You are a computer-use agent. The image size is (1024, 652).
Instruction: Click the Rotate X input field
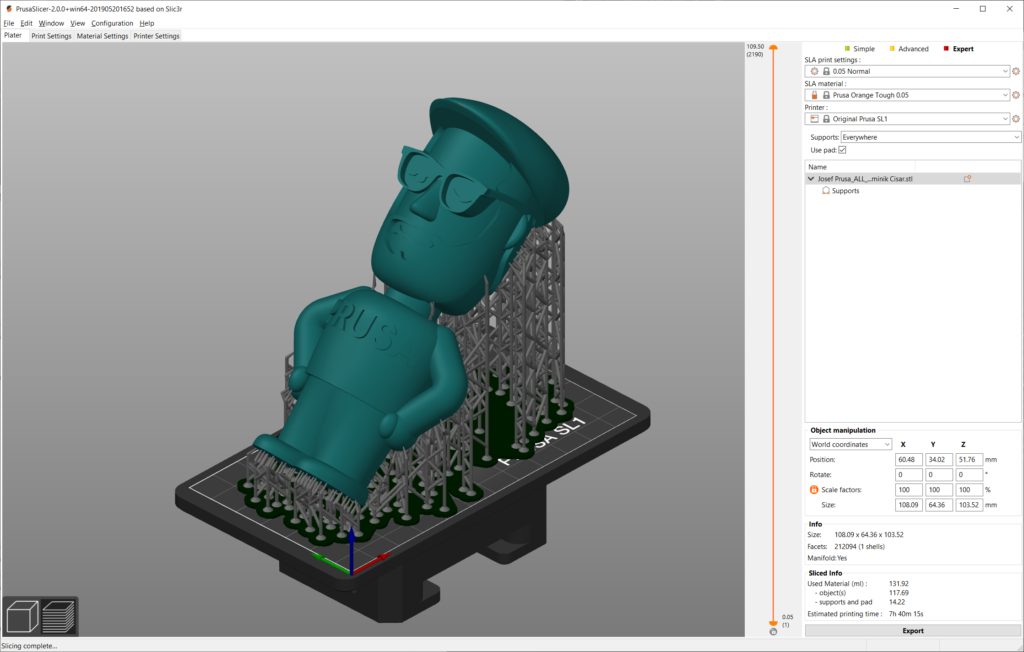tap(908, 475)
